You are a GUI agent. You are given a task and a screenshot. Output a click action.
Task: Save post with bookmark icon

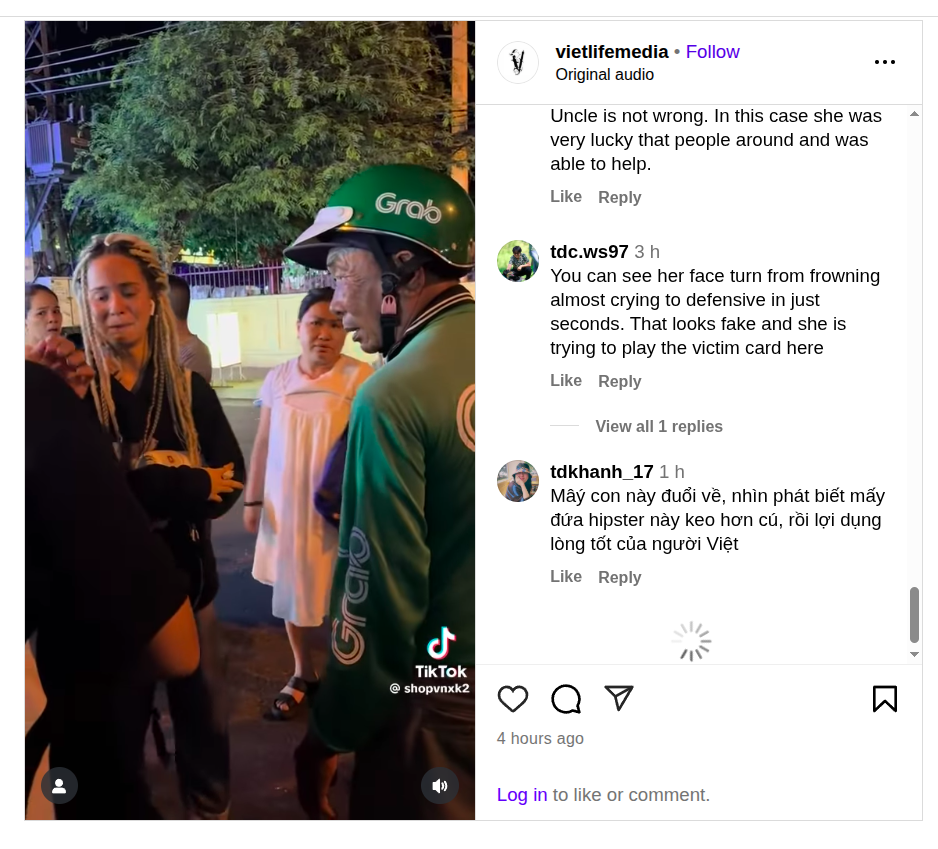point(885,698)
